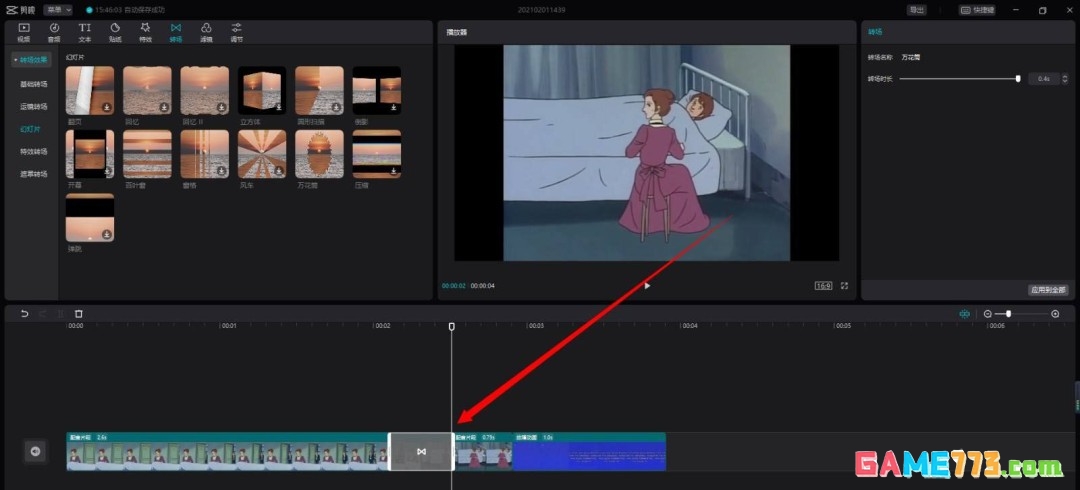
Task: Choose the 立方体 cube transition thumbnail
Action: [262, 90]
